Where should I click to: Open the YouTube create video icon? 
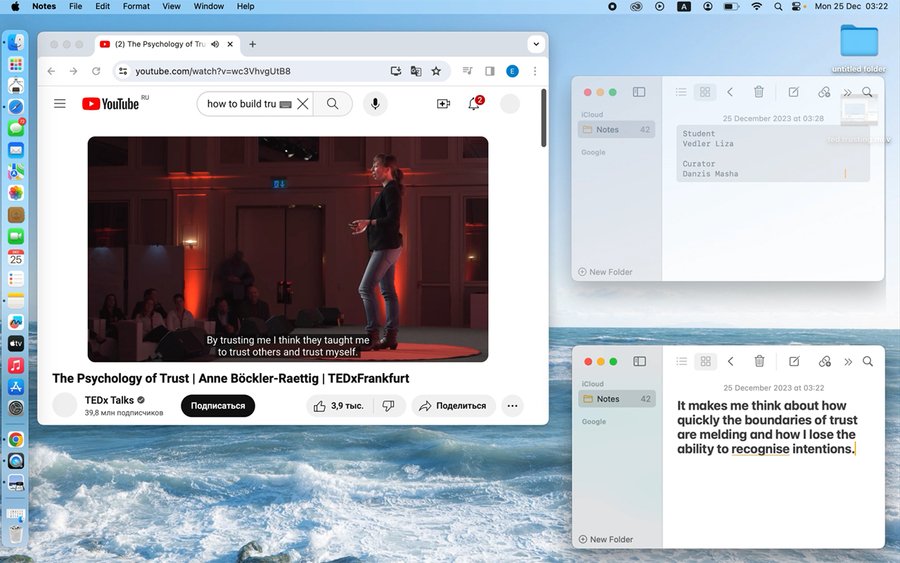[x=443, y=104]
